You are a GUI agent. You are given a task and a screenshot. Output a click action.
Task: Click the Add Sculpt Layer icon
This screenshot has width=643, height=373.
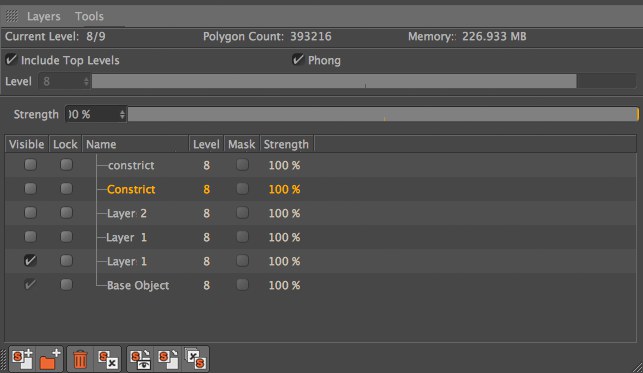click(x=22, y=359)
